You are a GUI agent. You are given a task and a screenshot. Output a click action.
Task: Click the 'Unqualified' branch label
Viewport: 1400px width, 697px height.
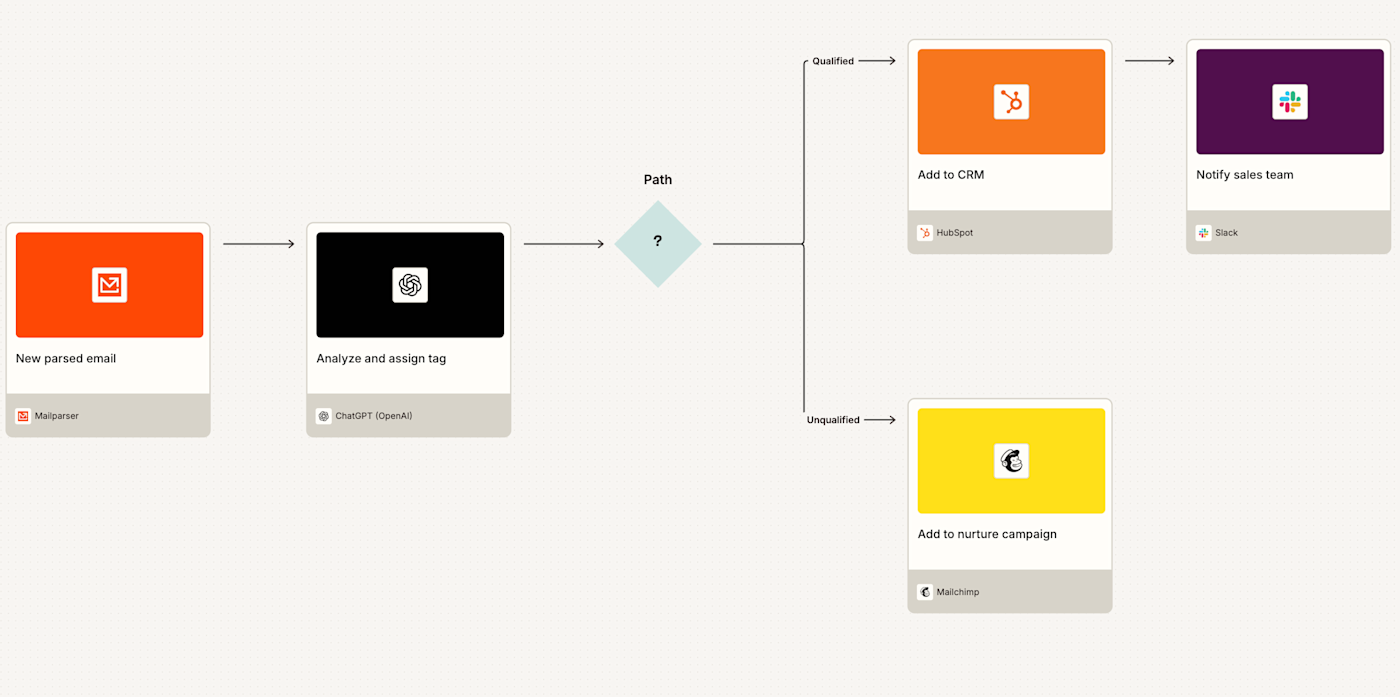point(833,420)
